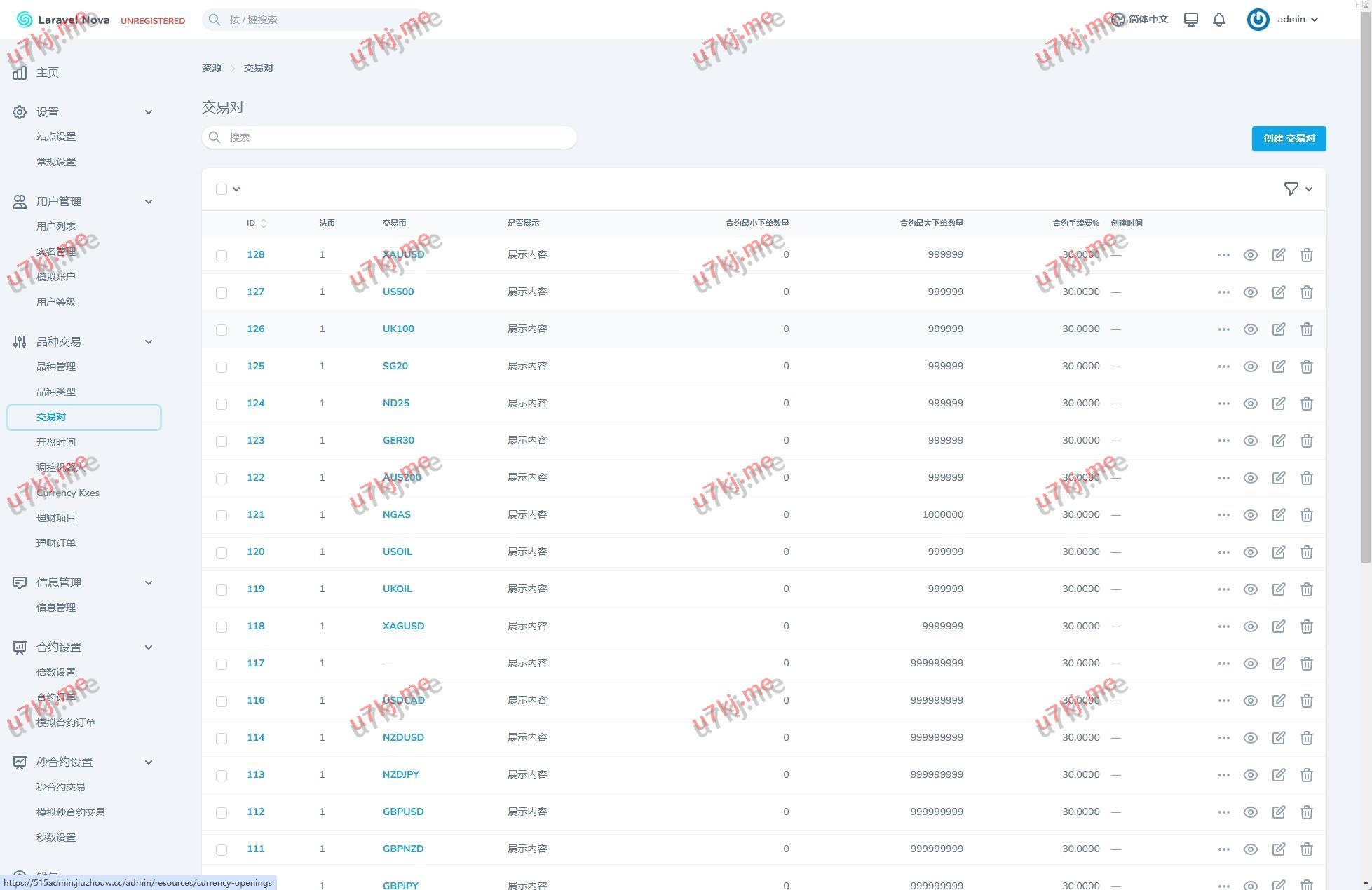Image resolution: width=1372 pixels, height=890 pixels.
Task: Delete the XAUUSD trading pair row
Action: coord(1306,255)
